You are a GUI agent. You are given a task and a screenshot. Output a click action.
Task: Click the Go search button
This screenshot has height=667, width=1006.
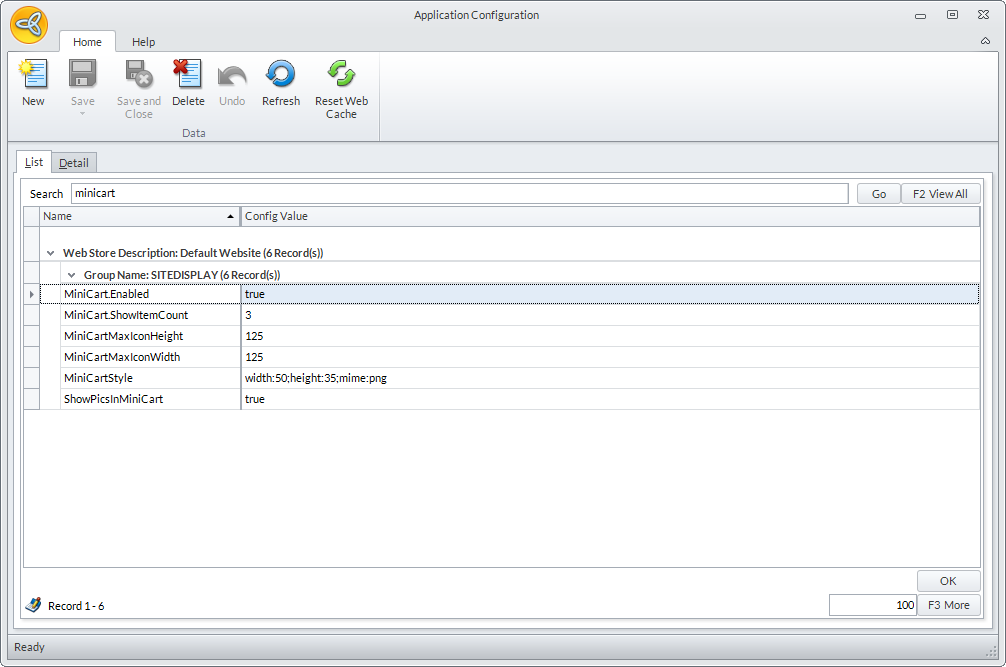click(878, 194)
